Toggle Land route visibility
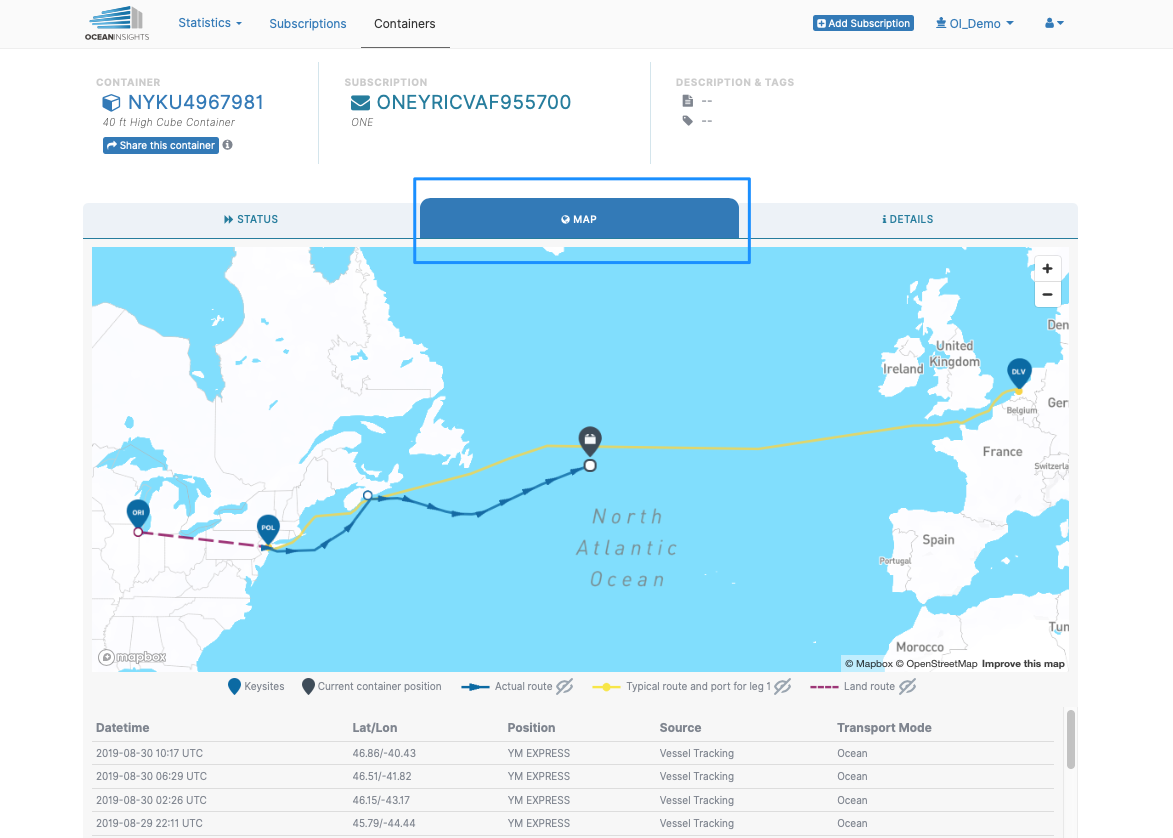Viewport: 1173px width, 838px height. [x=907, y=686]
